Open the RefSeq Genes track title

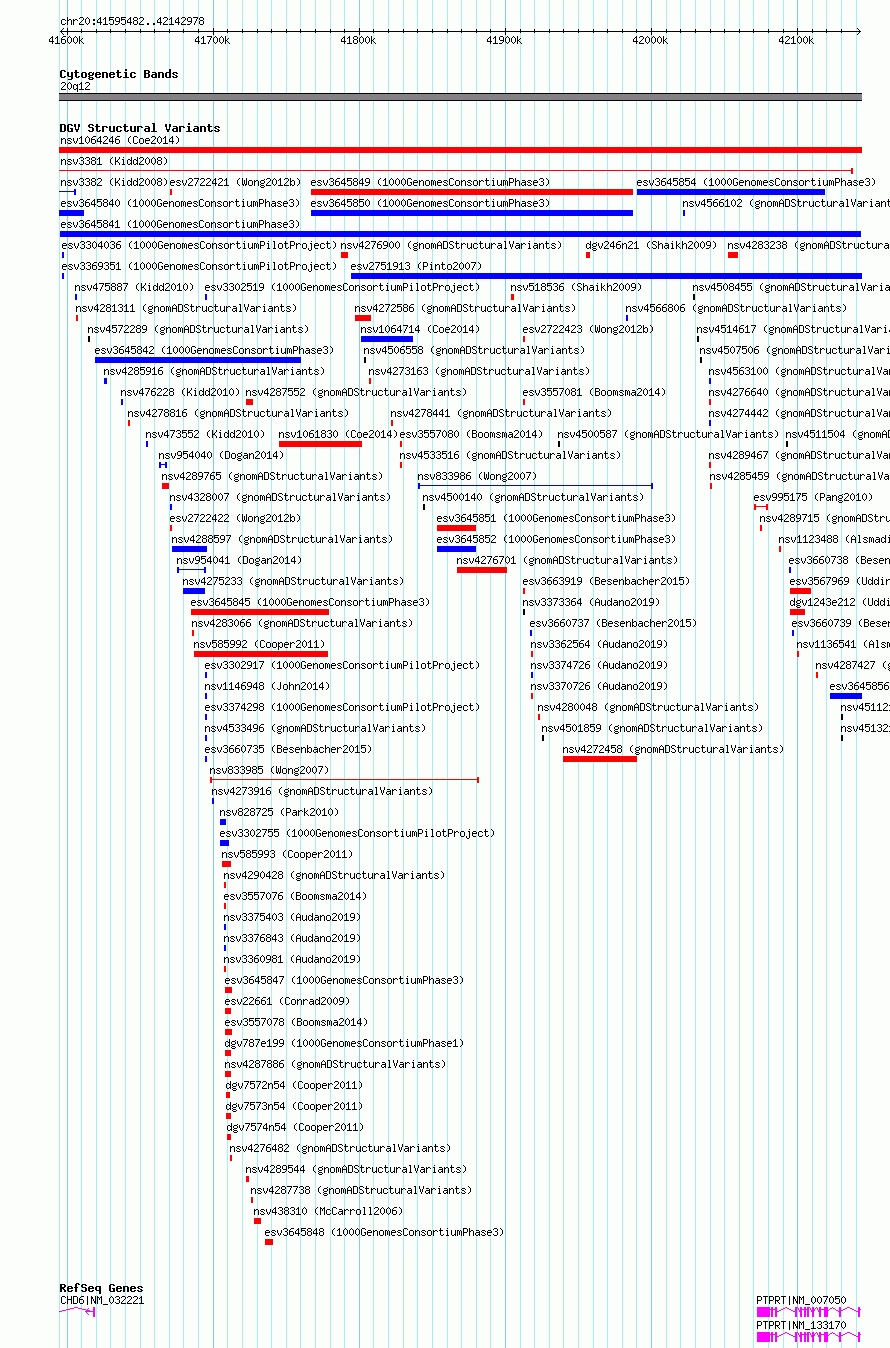101,1288
